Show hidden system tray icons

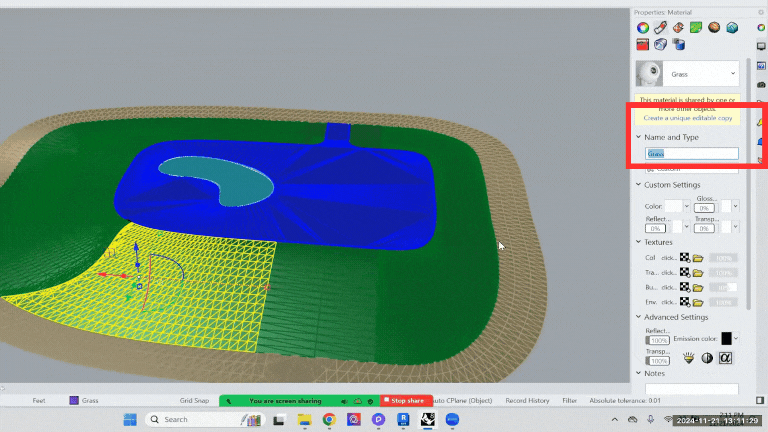tap(615, 420)
